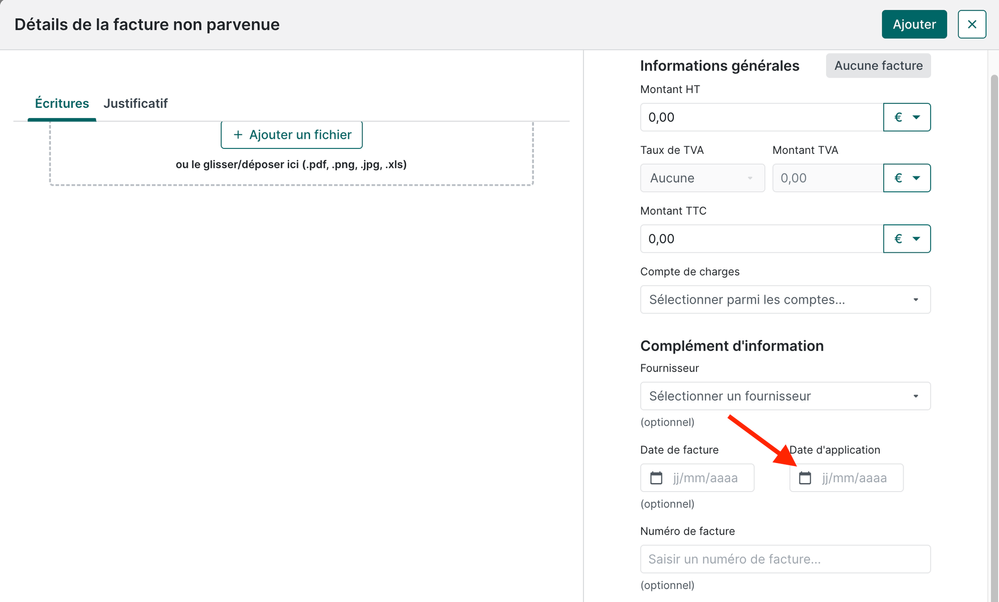
Task: Open currency selector for Montant TTC
Action: point(907,239)
